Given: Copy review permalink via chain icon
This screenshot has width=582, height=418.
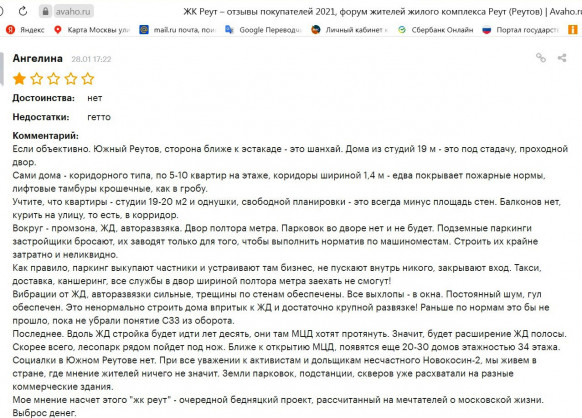Looking at the screenshot, I should click(x=541, y=58).
